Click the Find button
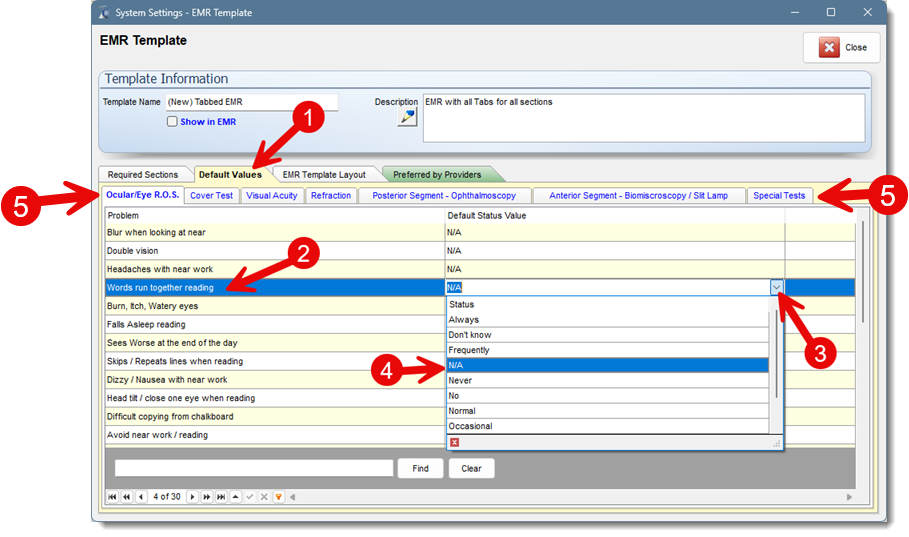Image resolution: width=909 pixels, height=537 pixels. (x=420, y=469)
